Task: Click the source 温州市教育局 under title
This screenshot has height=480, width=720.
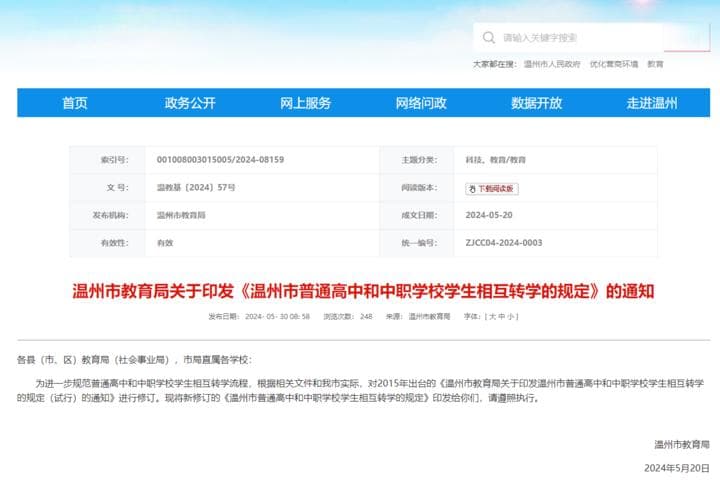Action: coord(429,316)
